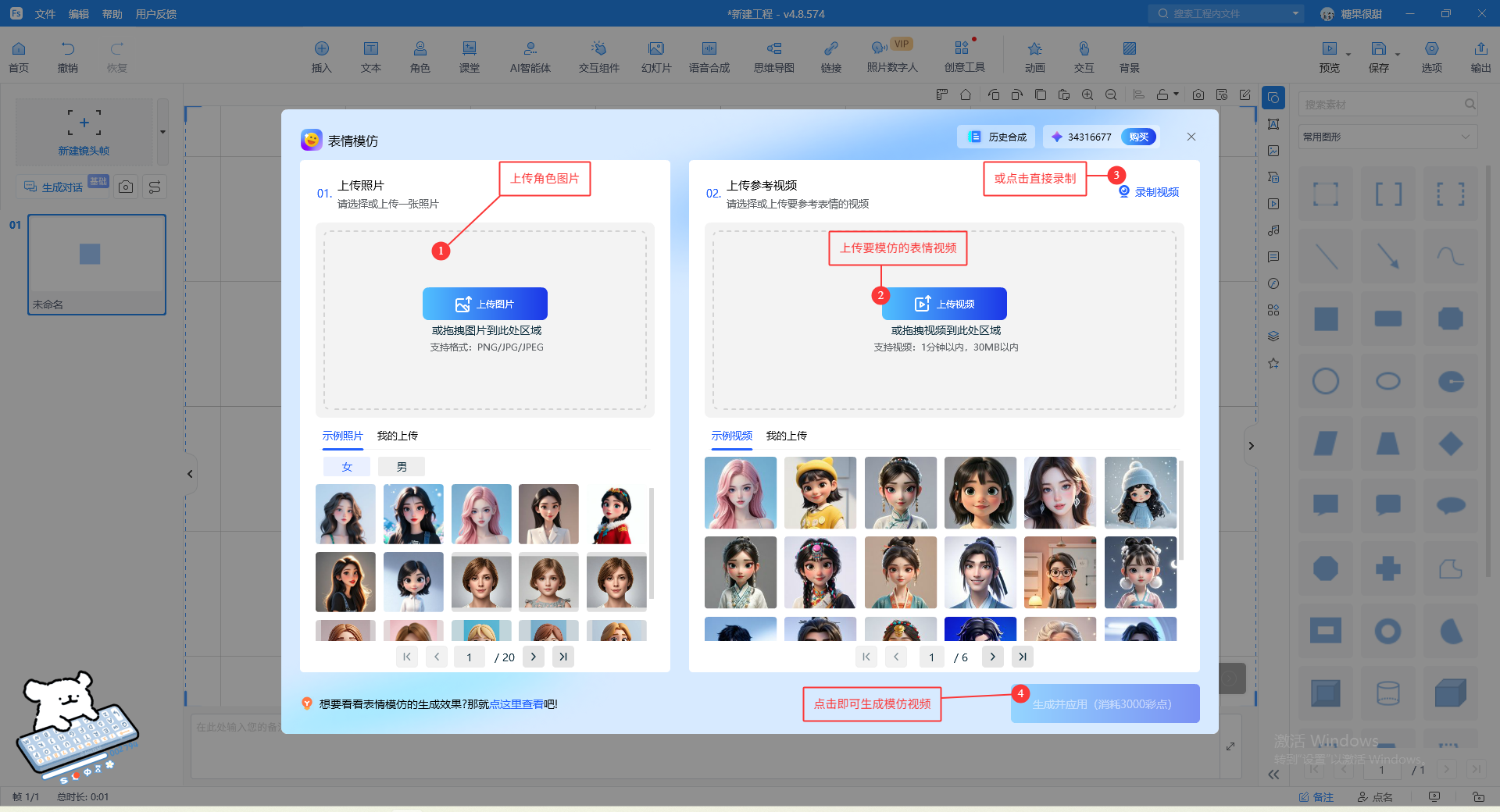Open the 编辑 menu
The width and height of the screenshot is (1500, 812).
(x=78, y=14)
